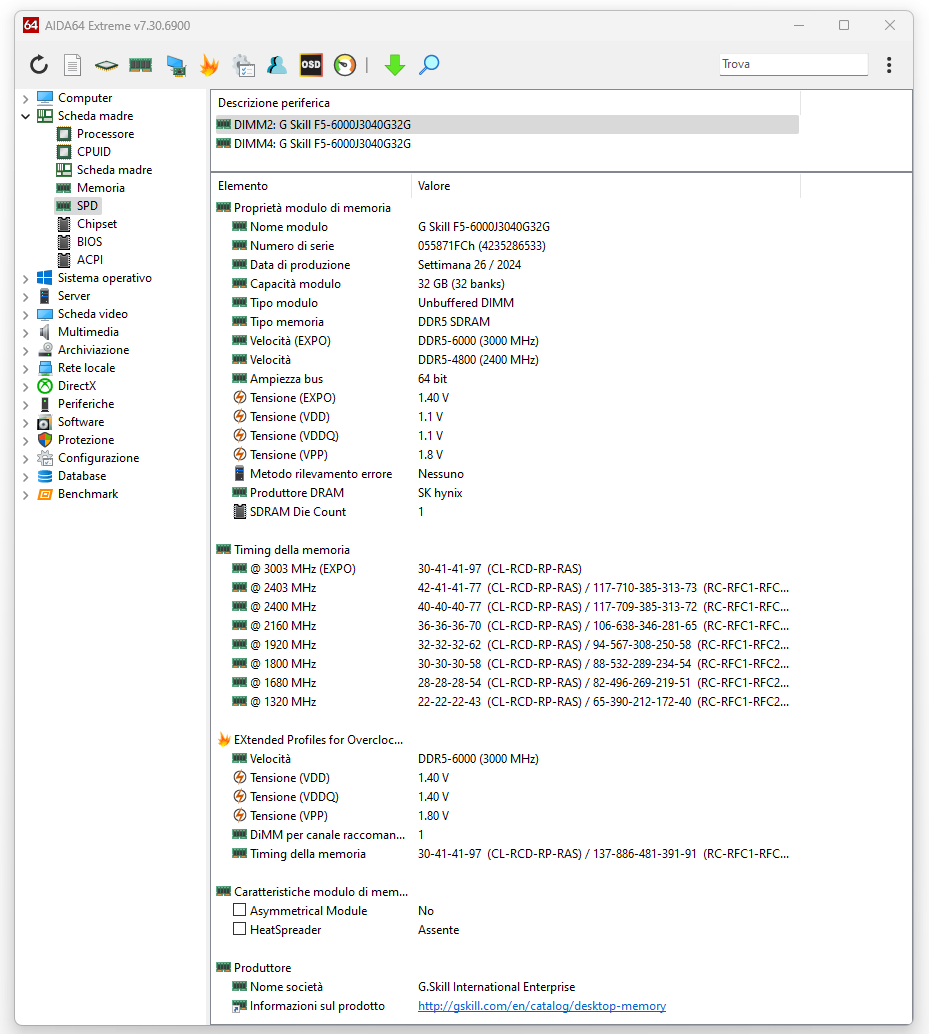929x1034 pixels.
Task: Collapse the Scheda madre tree node
Action: coord(26,116)
